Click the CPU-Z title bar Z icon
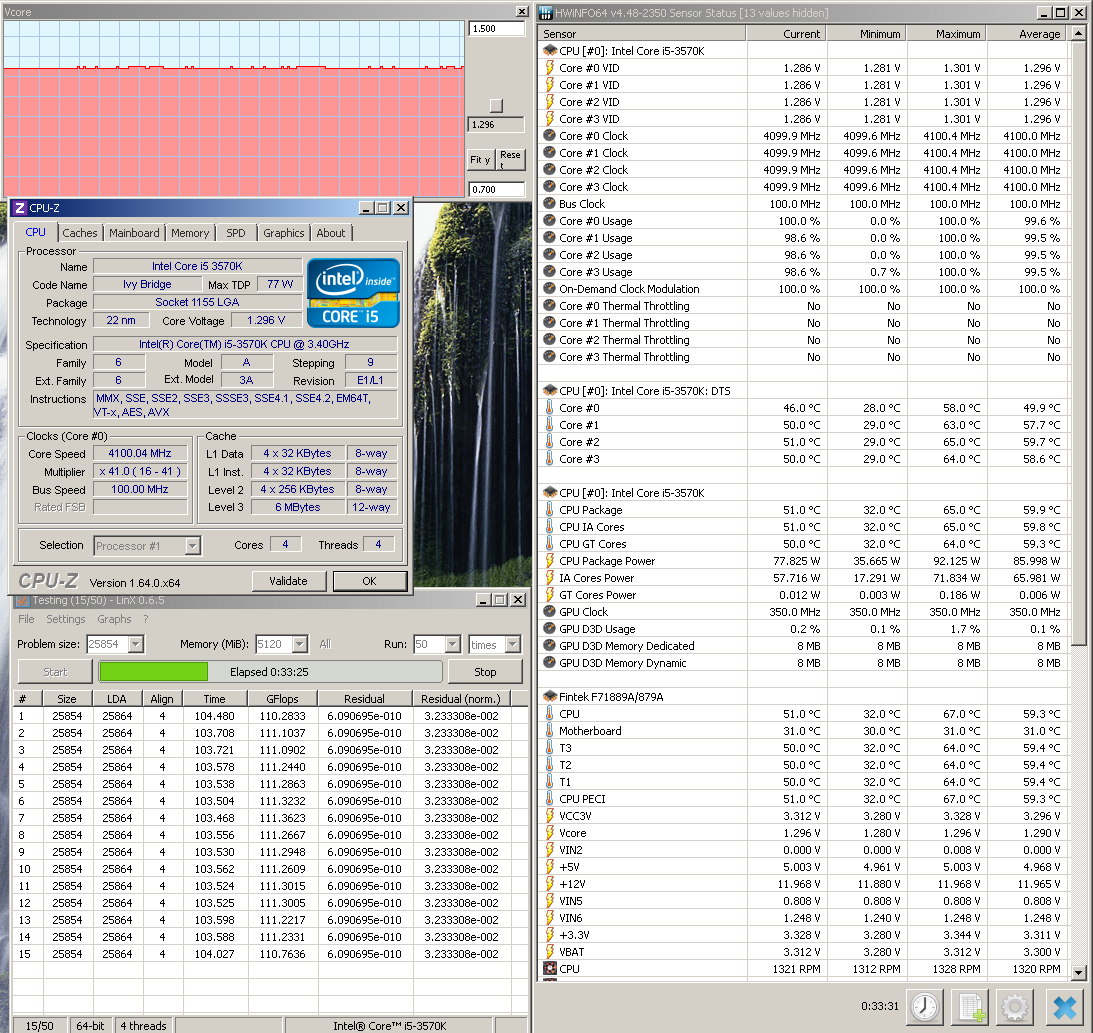The image size is (1093, 1033). 20,208
